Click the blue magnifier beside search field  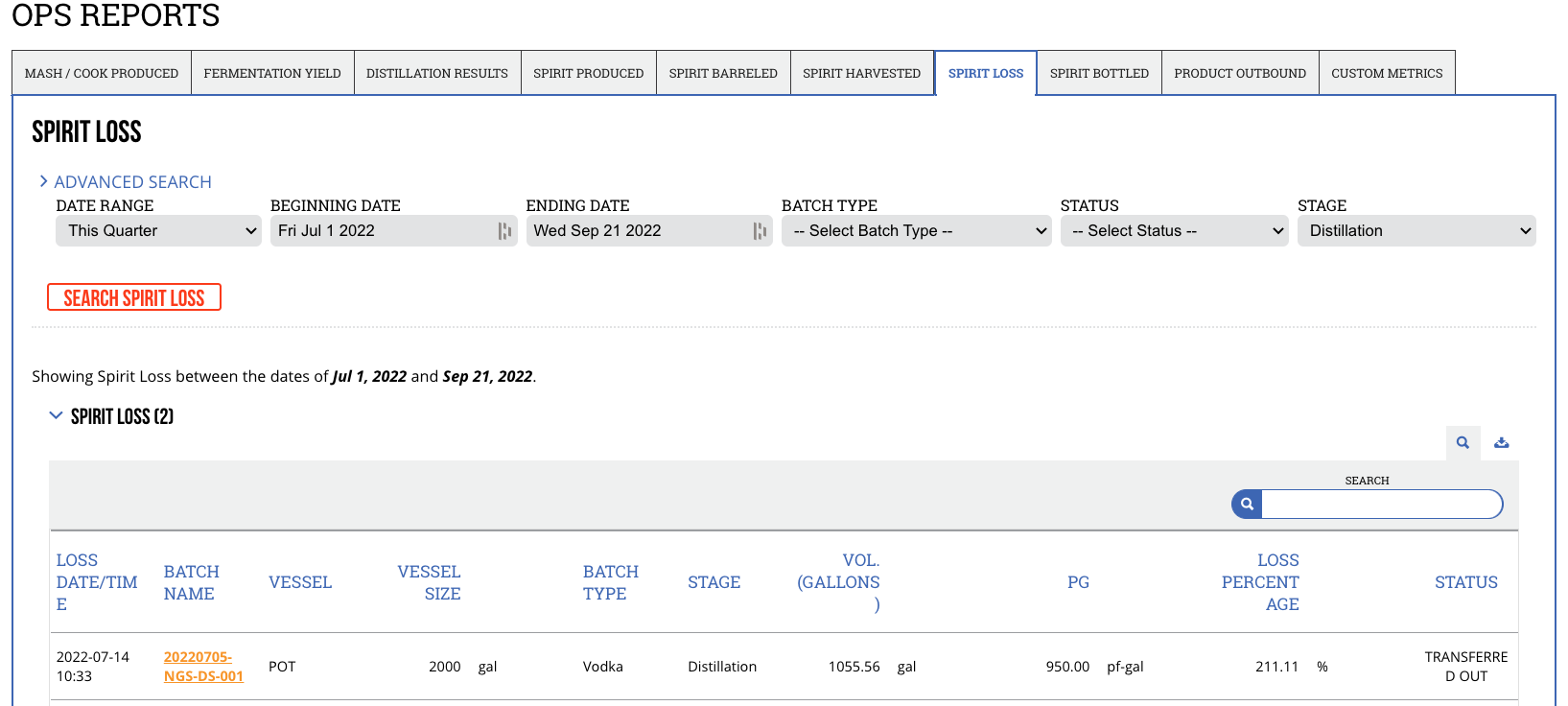coord(1247,504)
